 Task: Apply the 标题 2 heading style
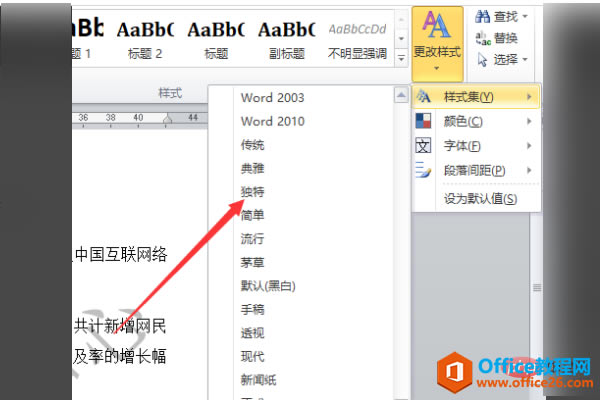(x=145, y=39)
